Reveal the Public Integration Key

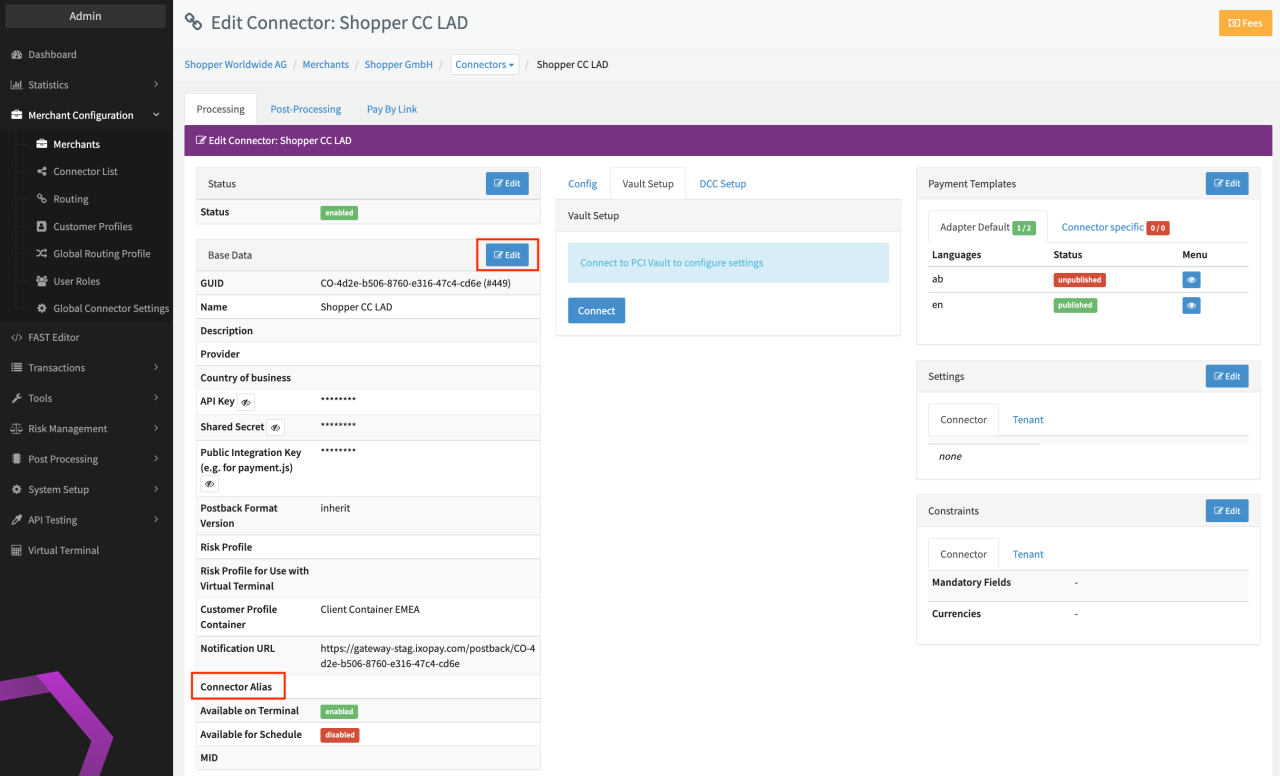pyautogui.click(x=209, y=484)
